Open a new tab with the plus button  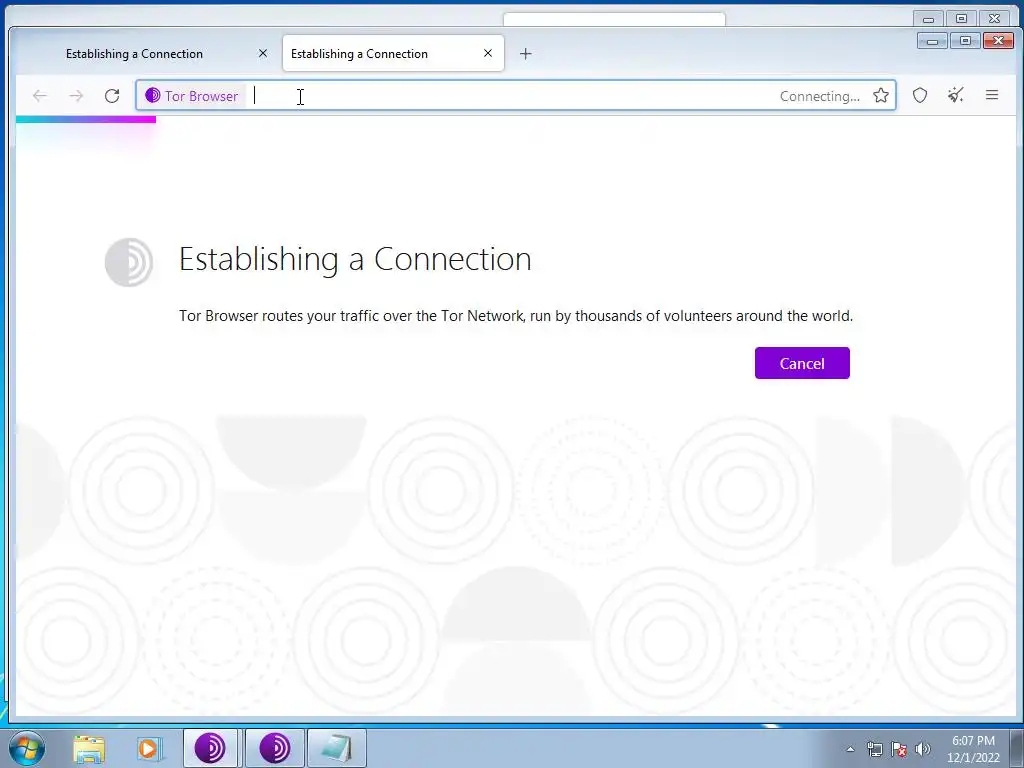pos(526,54)
